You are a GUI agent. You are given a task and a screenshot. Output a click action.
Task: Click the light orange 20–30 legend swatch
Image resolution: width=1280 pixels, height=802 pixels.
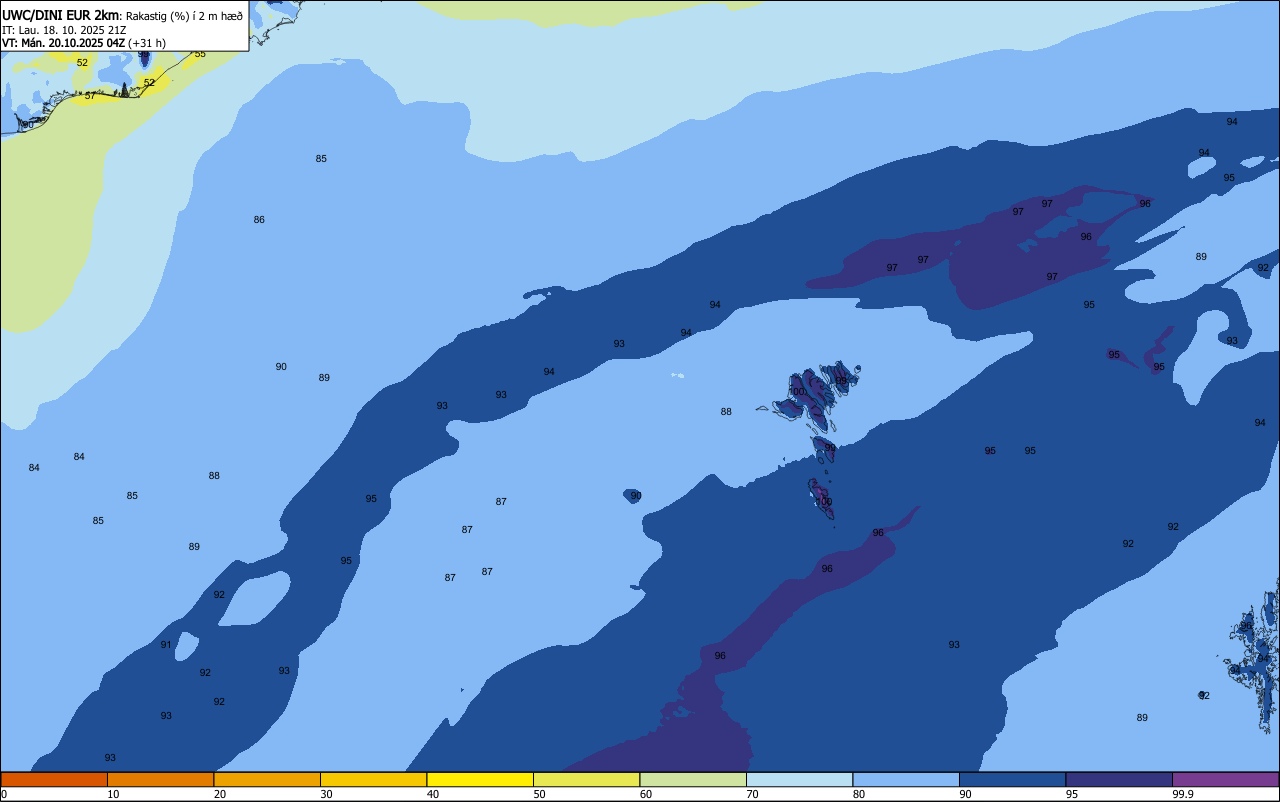[267, 779]
